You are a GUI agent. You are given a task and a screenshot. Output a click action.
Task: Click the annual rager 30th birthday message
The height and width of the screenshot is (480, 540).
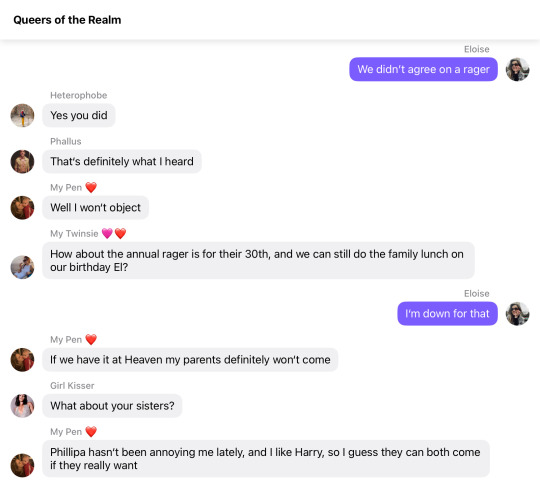click(258, 260)
